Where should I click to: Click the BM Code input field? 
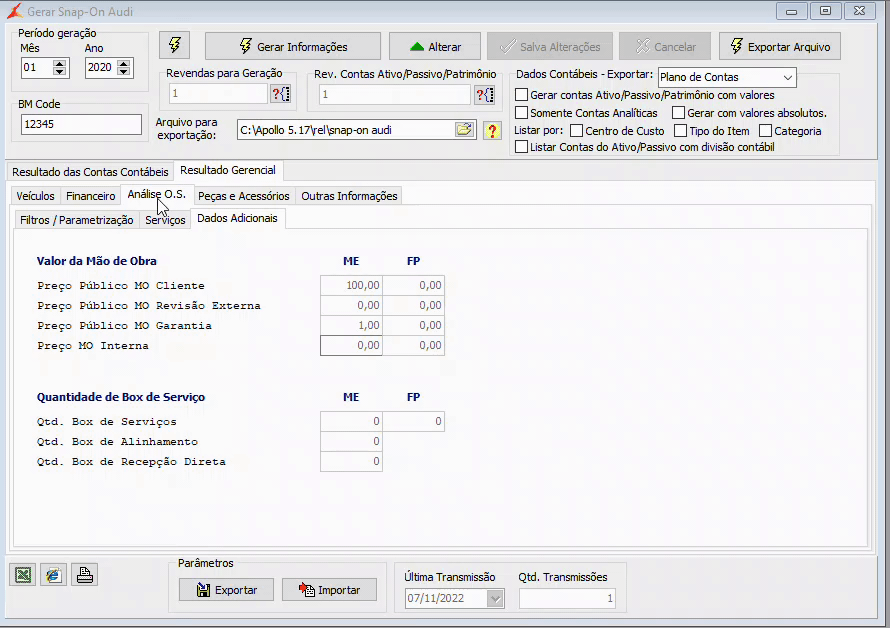point(81,124)
